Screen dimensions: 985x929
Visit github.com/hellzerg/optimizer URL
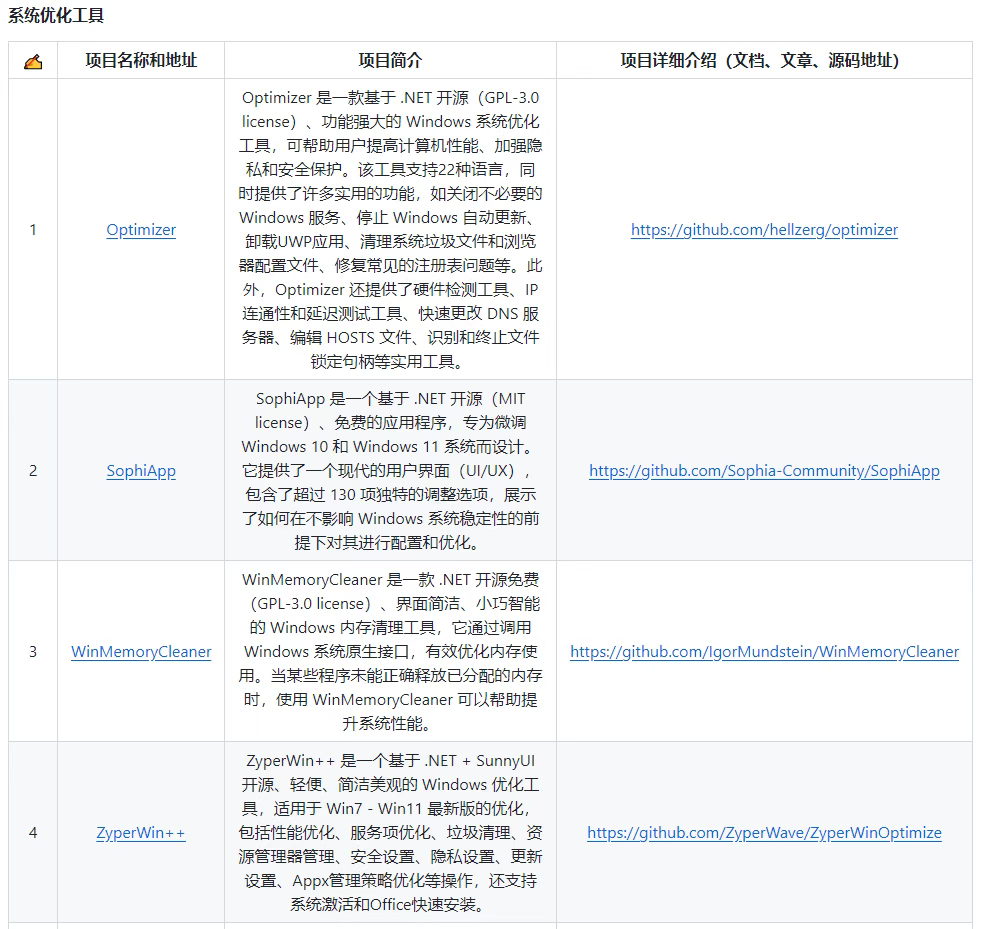(x=764, y=230)
